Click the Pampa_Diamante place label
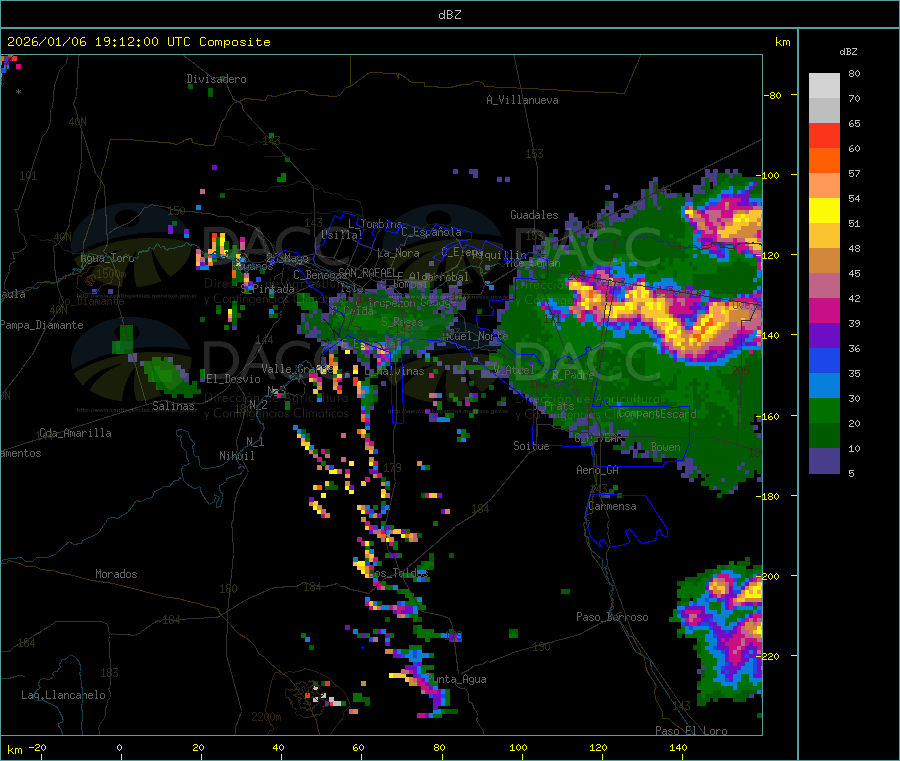The width and height of the screenshot is (900, 761). point(41,325)
